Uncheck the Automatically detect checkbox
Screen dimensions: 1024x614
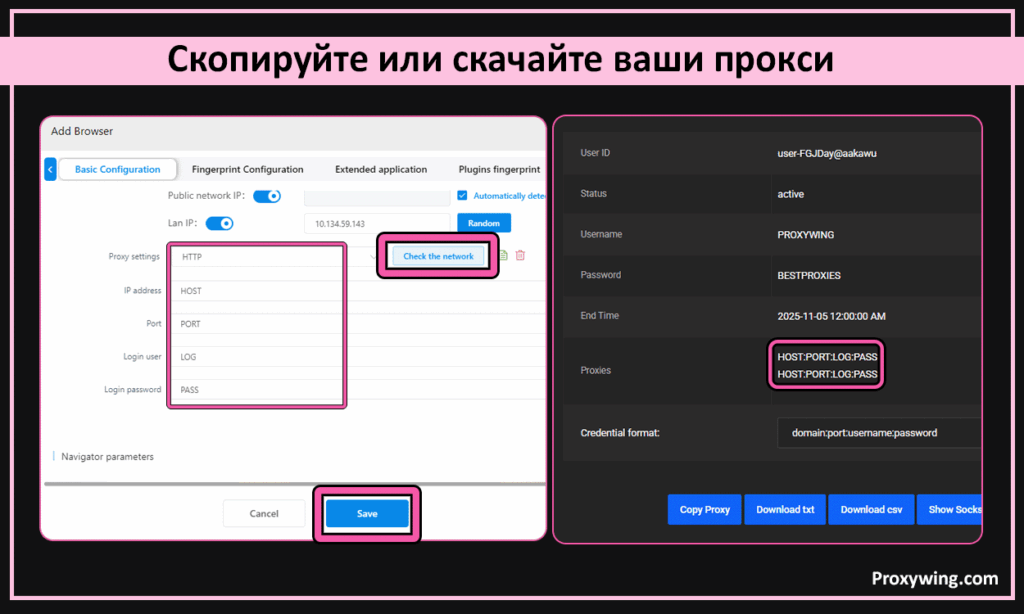[462, 196]
